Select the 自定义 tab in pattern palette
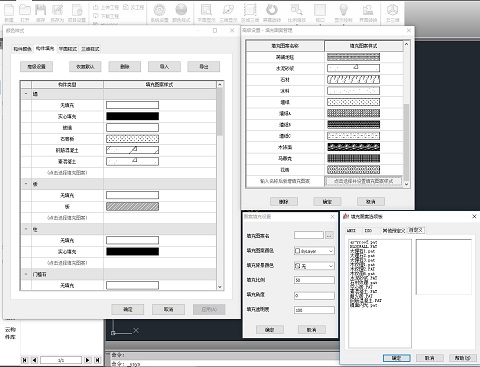Viewport: 480px width, 367px height. tap(416, 230)
